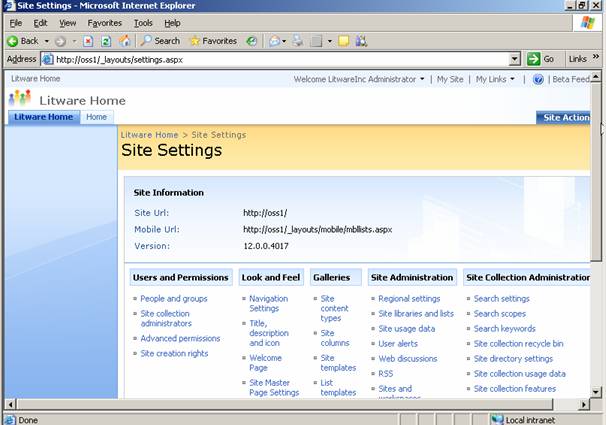Open the address bar dropdown list
The height and width of the screenshot is (425, 606).
pos(515,59)
